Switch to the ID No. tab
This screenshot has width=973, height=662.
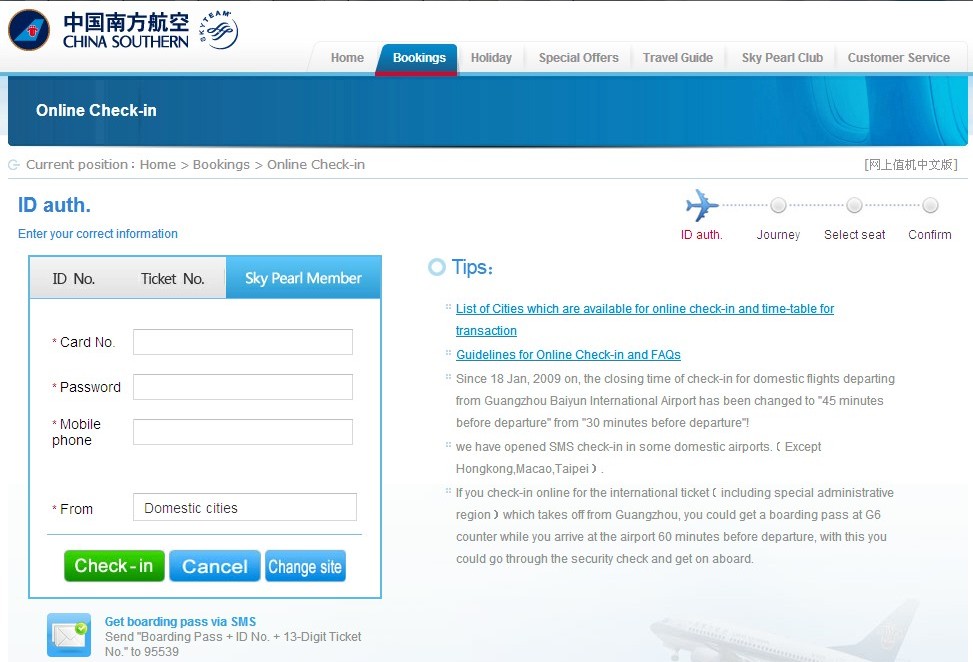tap(74, 279)
